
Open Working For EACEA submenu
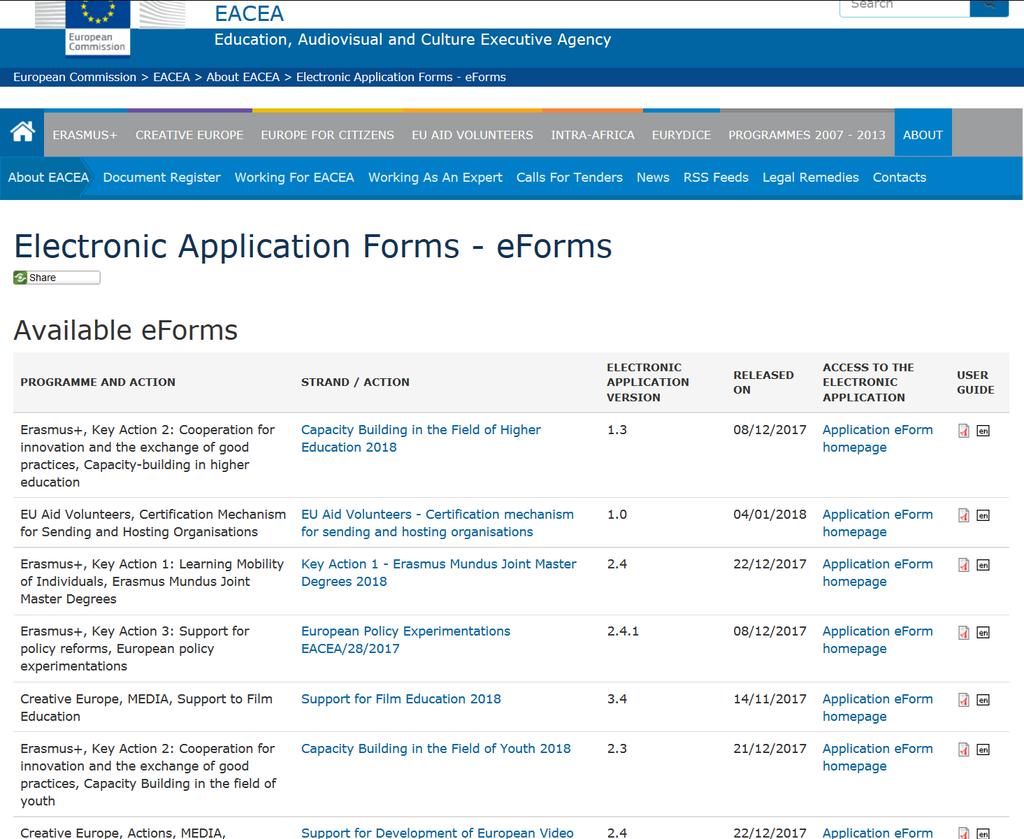294,178
